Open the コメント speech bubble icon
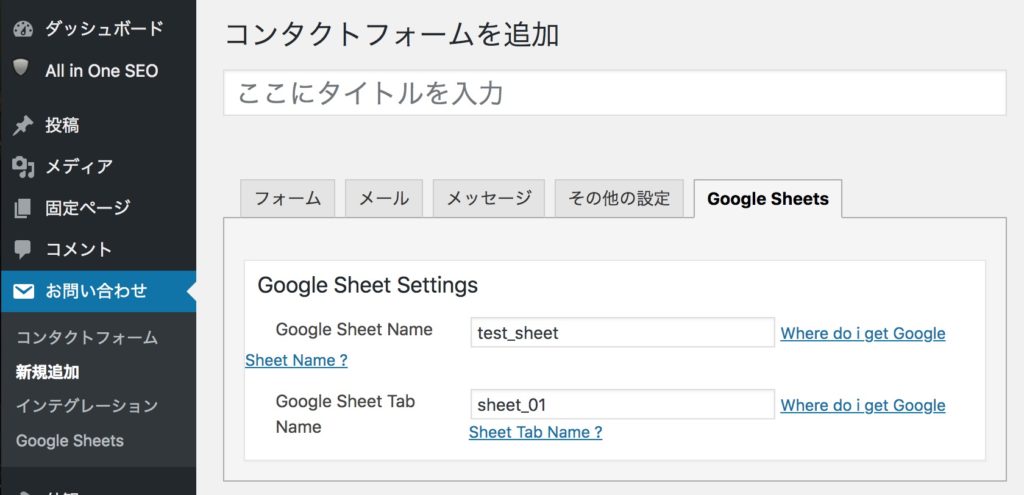Image resolution: width=1024 pixels, height=495 pixels. pos(22,249)
